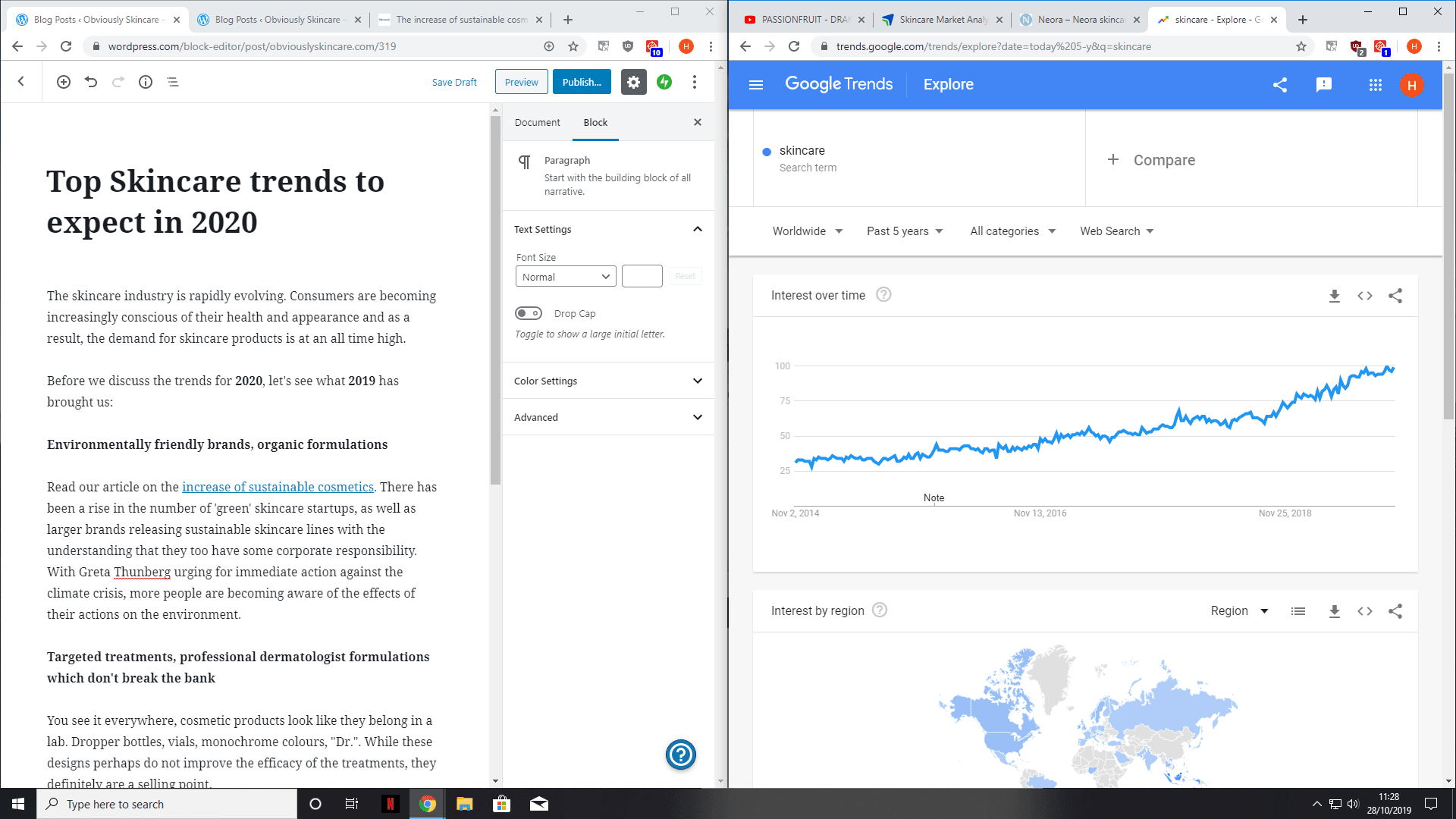
Task: Open the Google Trends hamburger menu
Action: (755, 85)
